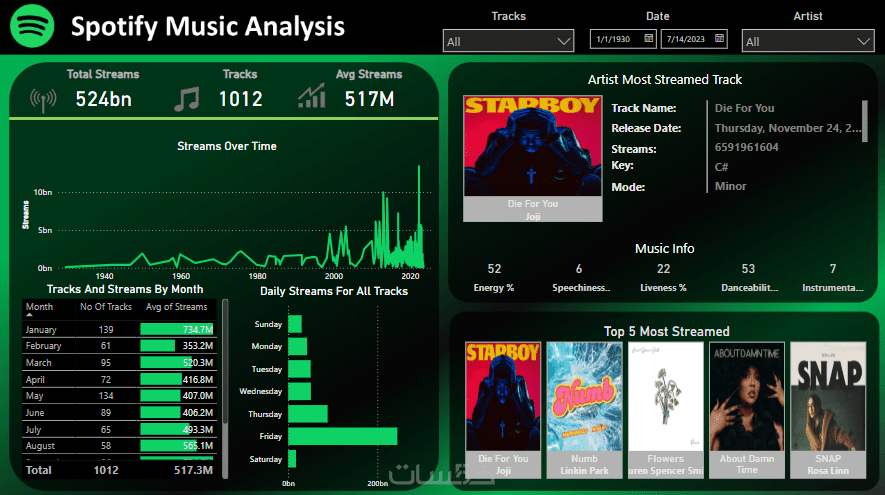Click the Total row value 517.3M
The width and height of the screenshot is (885, 495).
[x=194, y=470]
